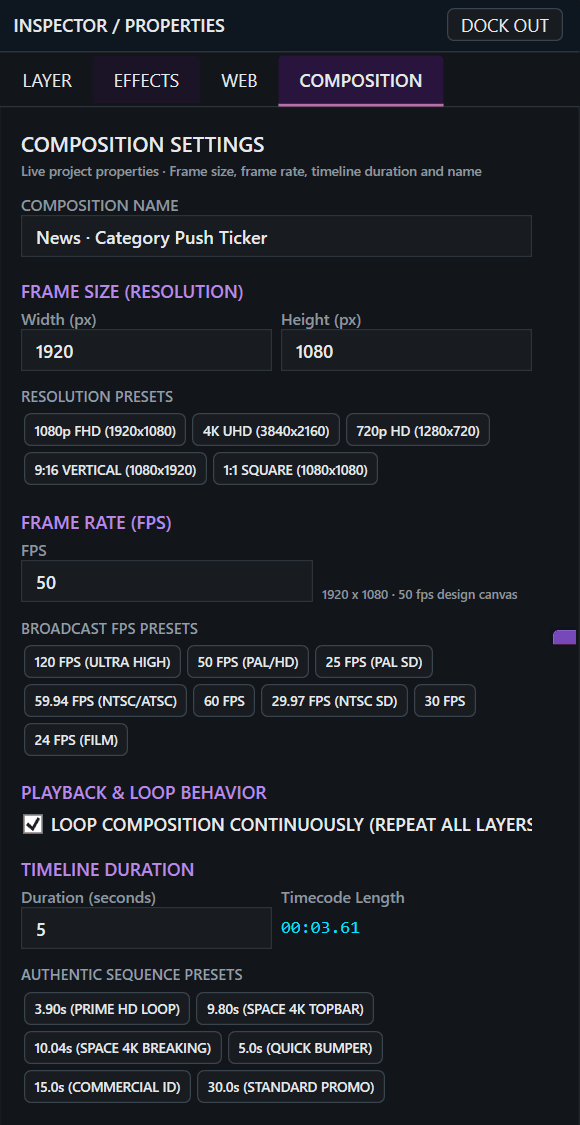580x1125 pixels.
Task: Select the 15.0s (COMMERCIAL ID) preset
Action: (x=108, y=1086)
